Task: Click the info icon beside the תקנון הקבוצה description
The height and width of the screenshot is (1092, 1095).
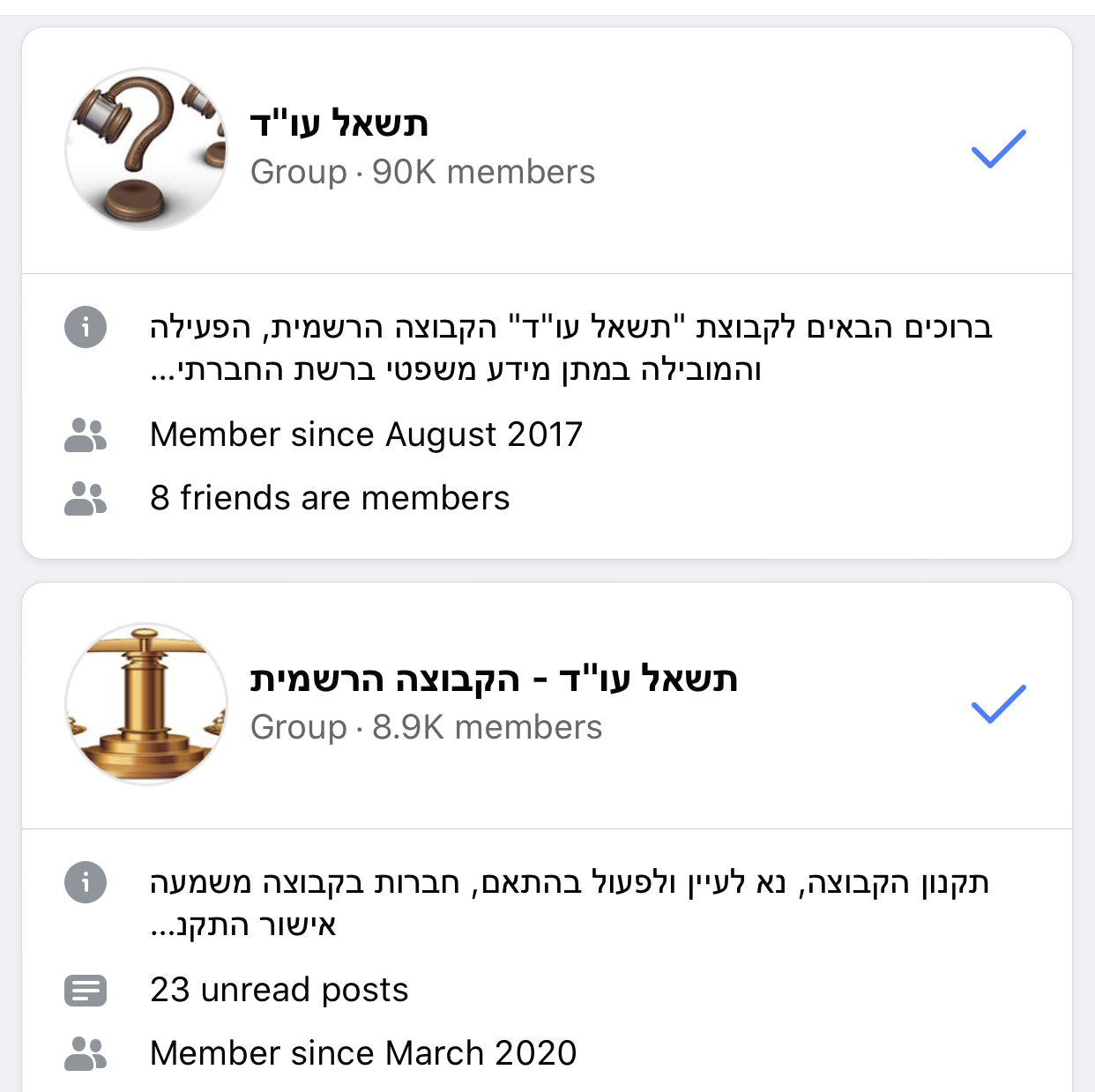Action: click(x=86, y=883)
